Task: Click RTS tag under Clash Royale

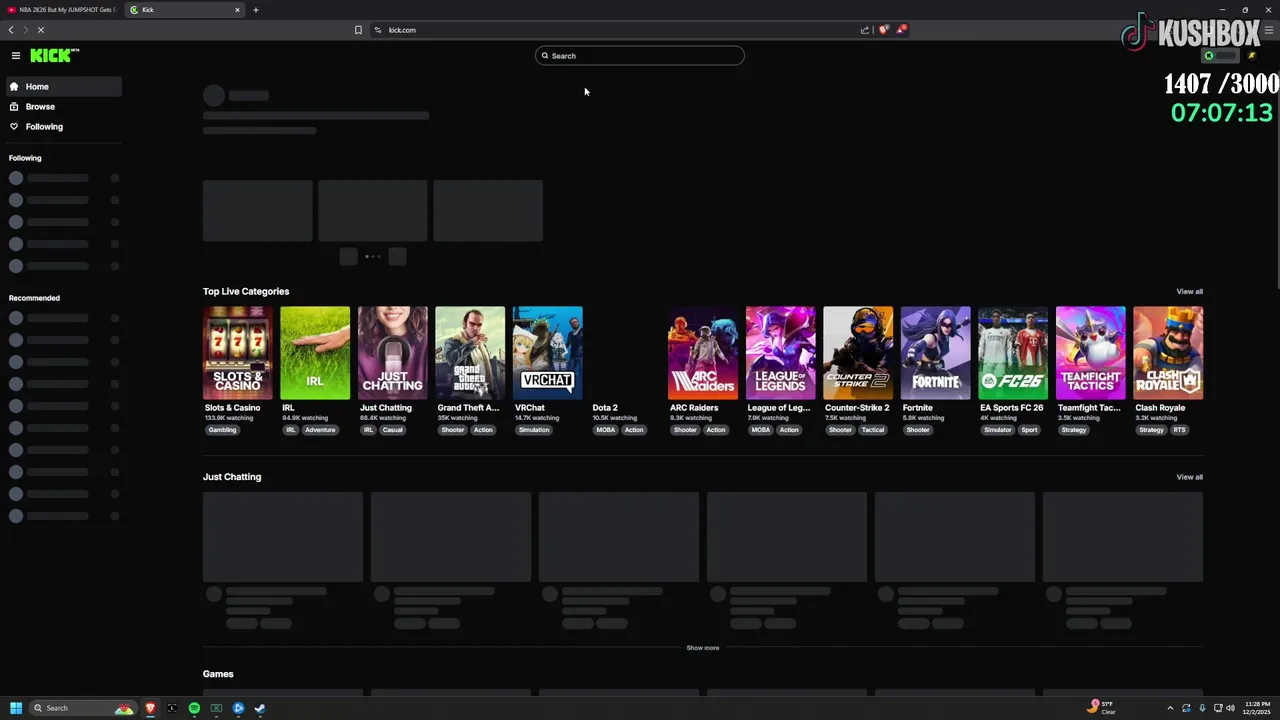Action: tap(1179, 430)
